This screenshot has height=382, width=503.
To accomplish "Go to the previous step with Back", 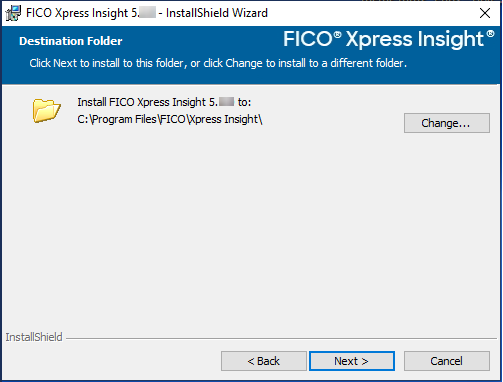I will 264,361.
